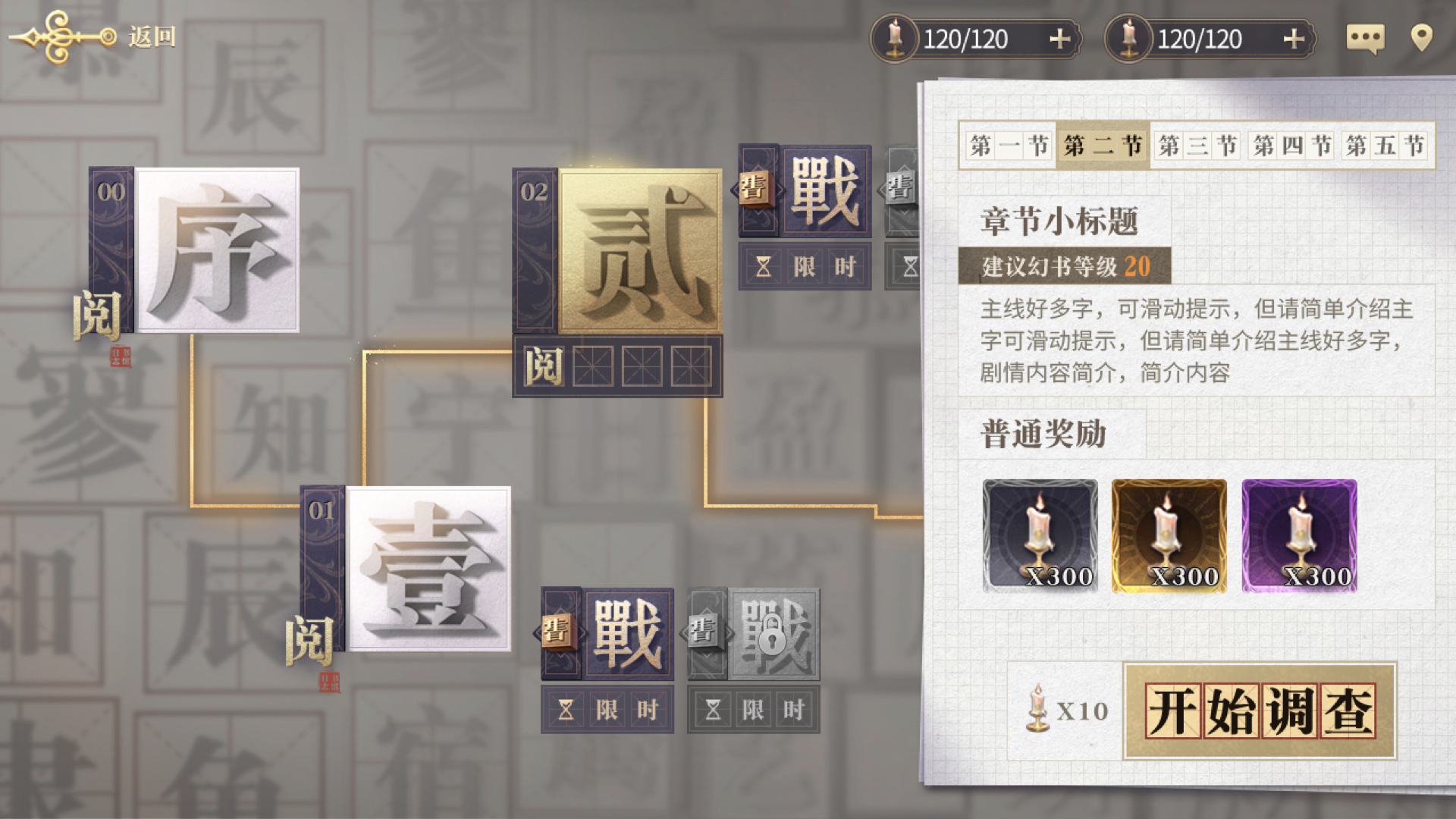
Task: View the gold candle X300 reward
Action: 1169,535
